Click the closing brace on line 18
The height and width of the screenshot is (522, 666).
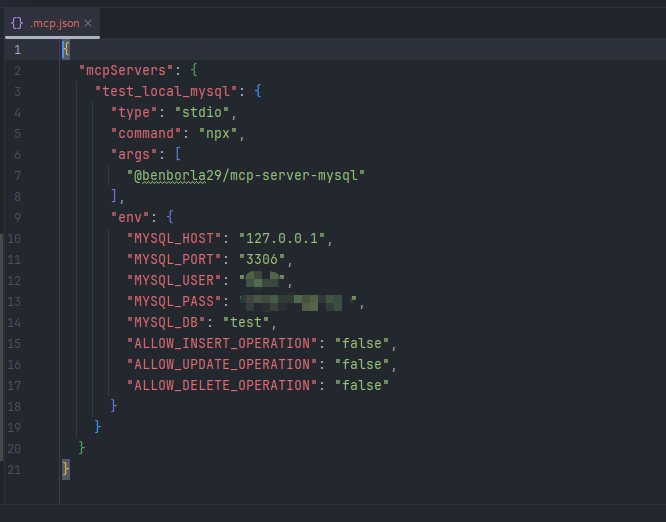pyautogui.click(x=114, y=406)
